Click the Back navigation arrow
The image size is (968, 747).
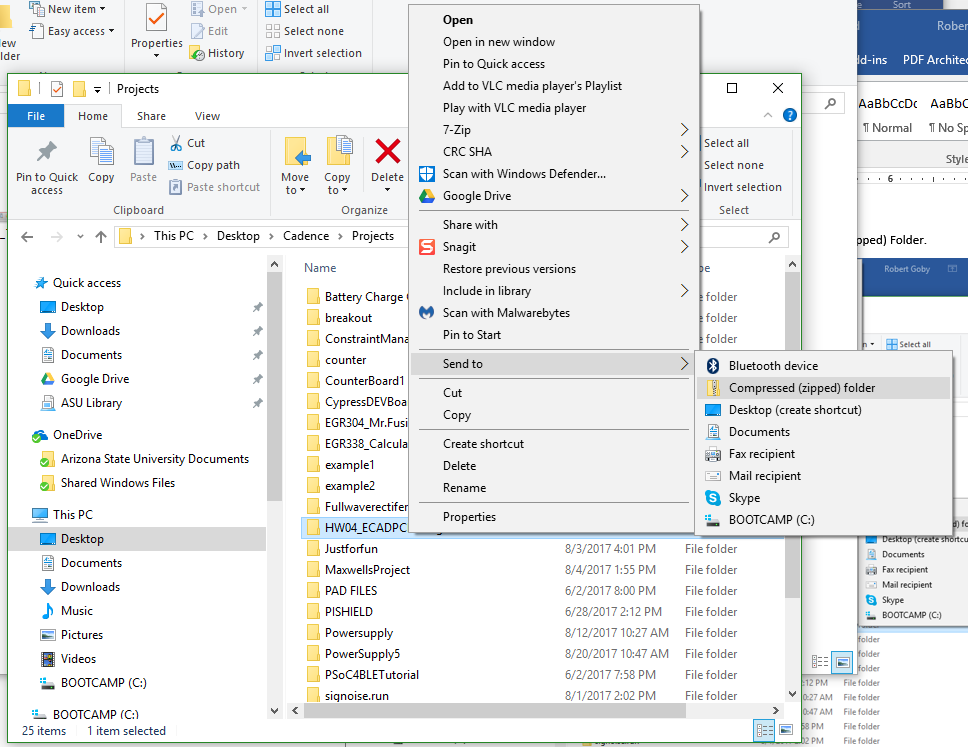[x=27, y=236]
